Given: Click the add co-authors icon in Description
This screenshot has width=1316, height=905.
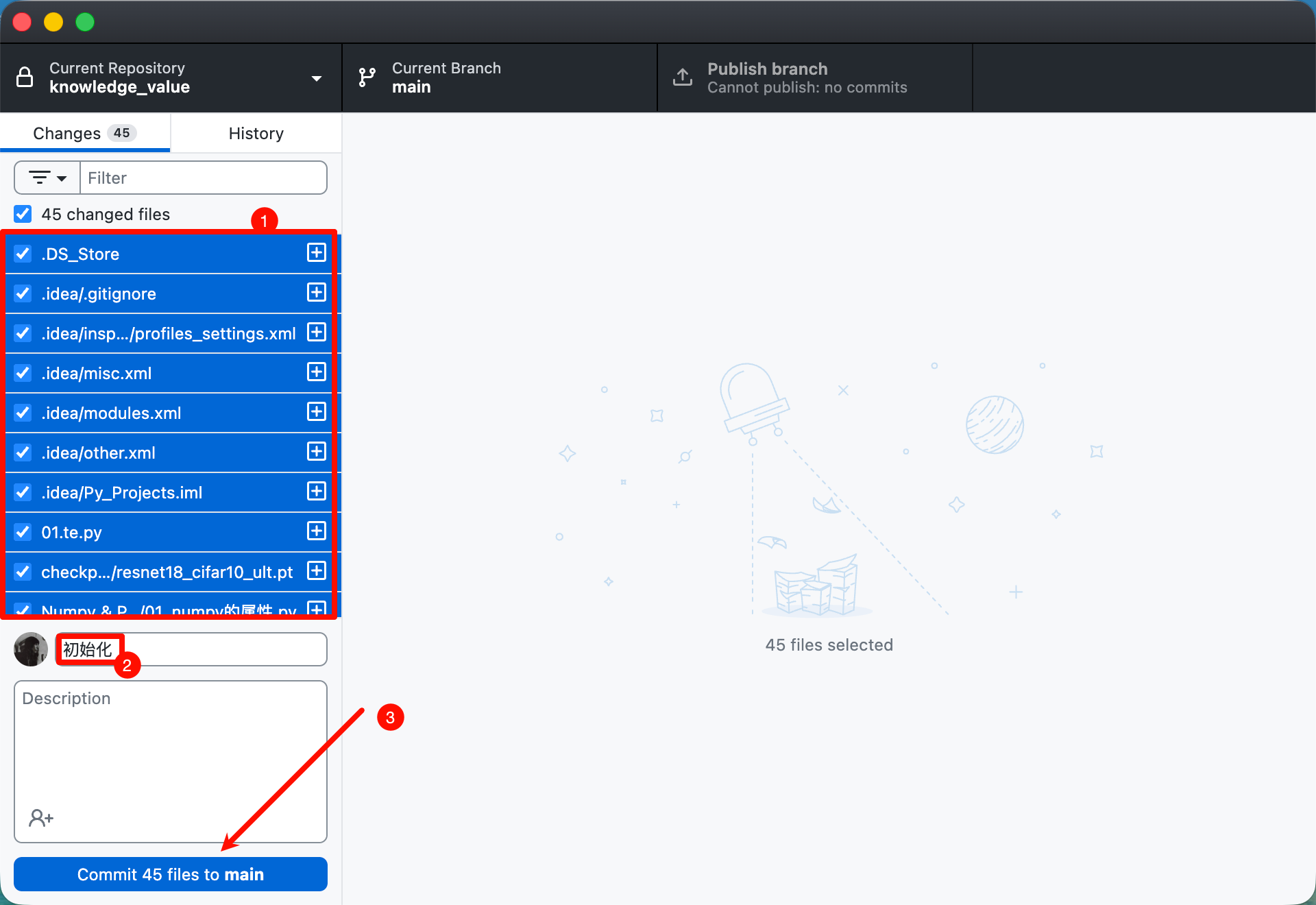Looking at the screenshot, I should pyautogui.click(x=40, y=817).
